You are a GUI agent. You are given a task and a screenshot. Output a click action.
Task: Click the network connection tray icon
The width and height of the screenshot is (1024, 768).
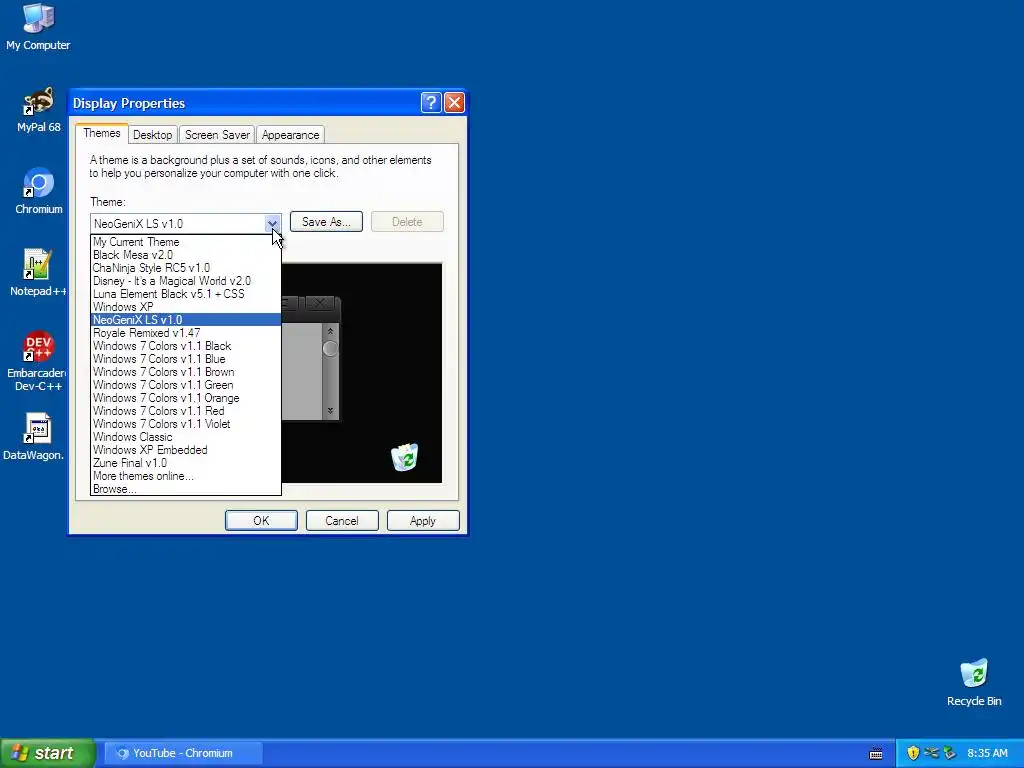tap(931, 753)
